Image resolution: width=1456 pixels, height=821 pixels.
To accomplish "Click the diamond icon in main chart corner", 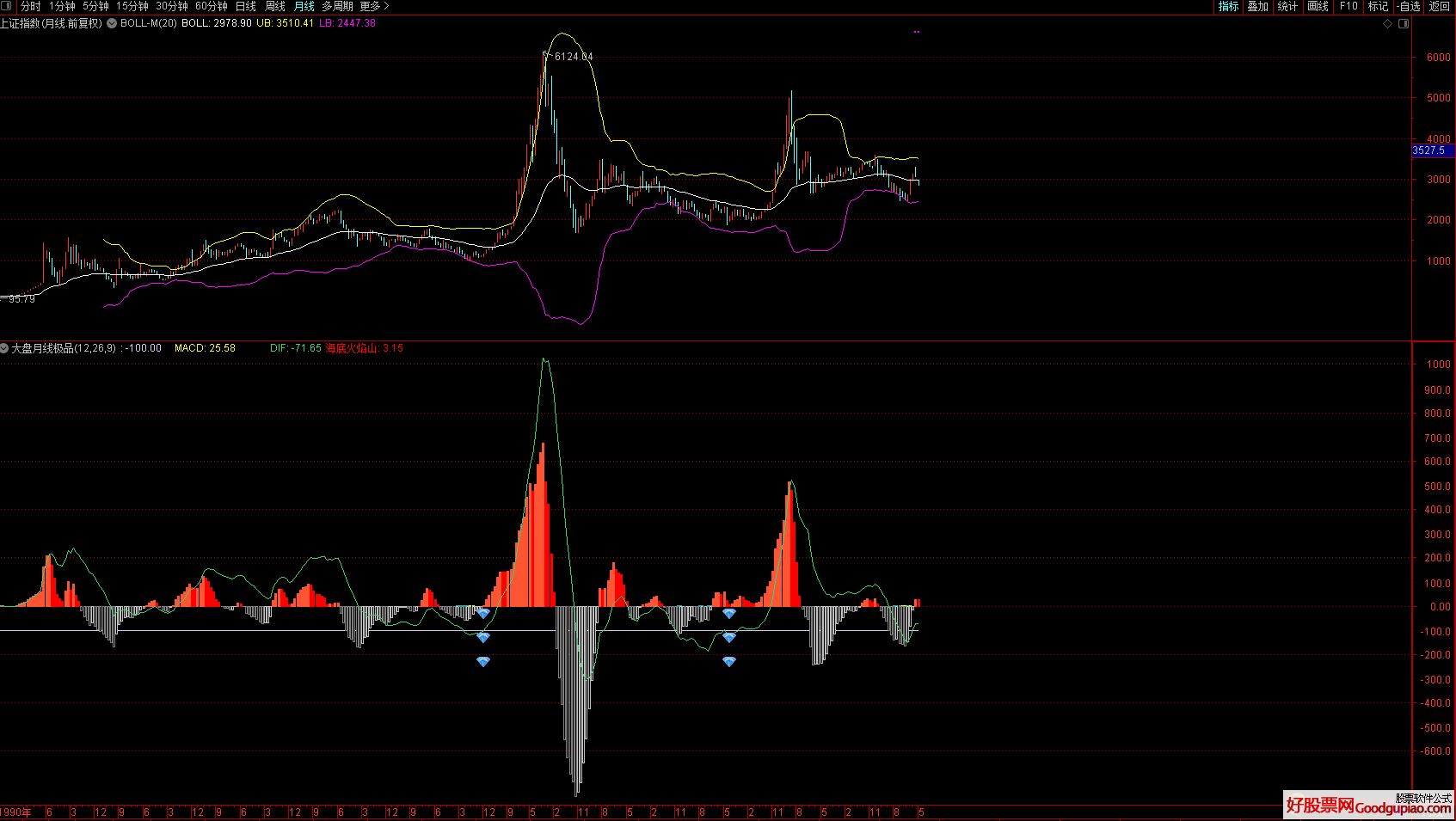I will 1387,24.
